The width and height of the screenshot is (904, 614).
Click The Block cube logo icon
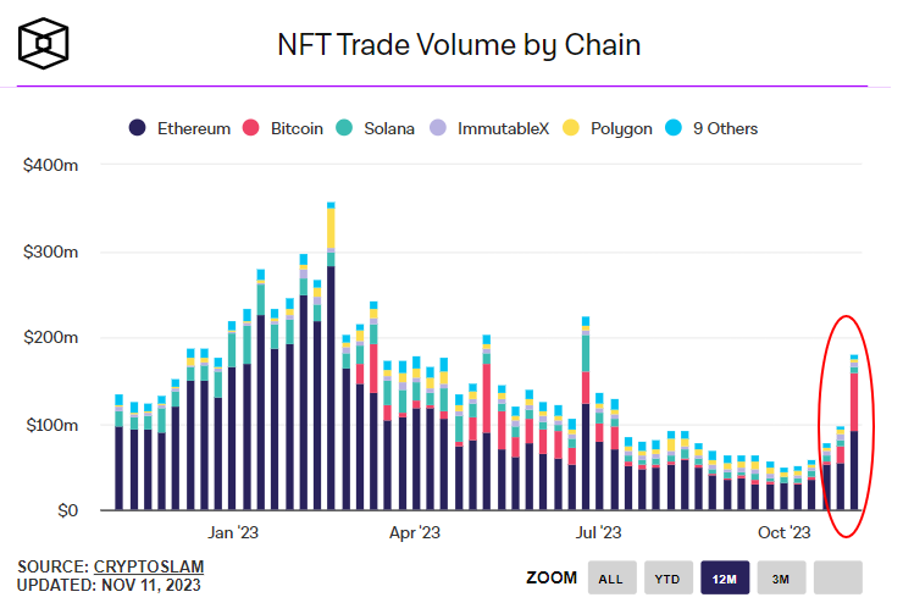(43, 43)
